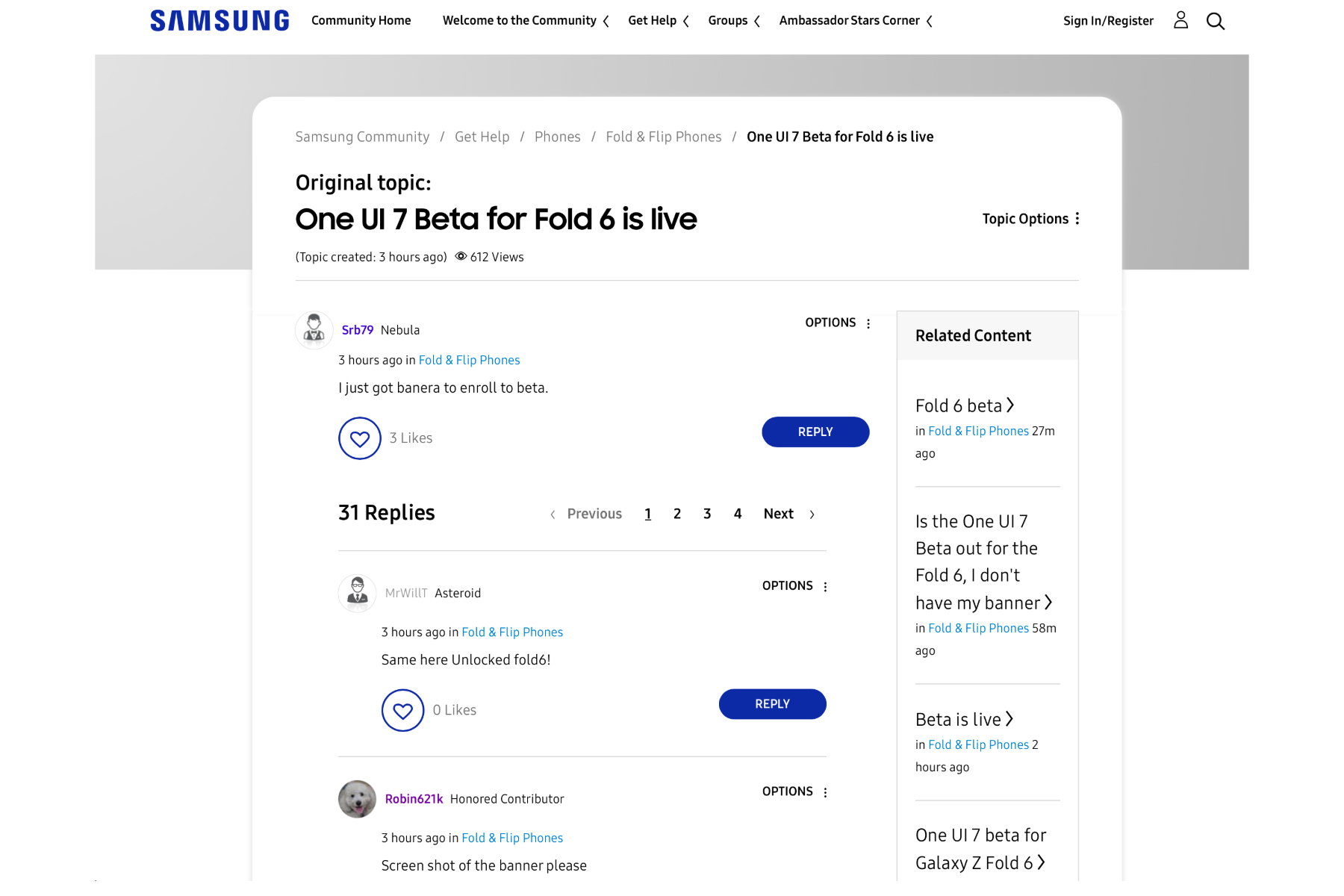
Task: Open Srb79's avatar profile picture
Action: coord(314,330)
